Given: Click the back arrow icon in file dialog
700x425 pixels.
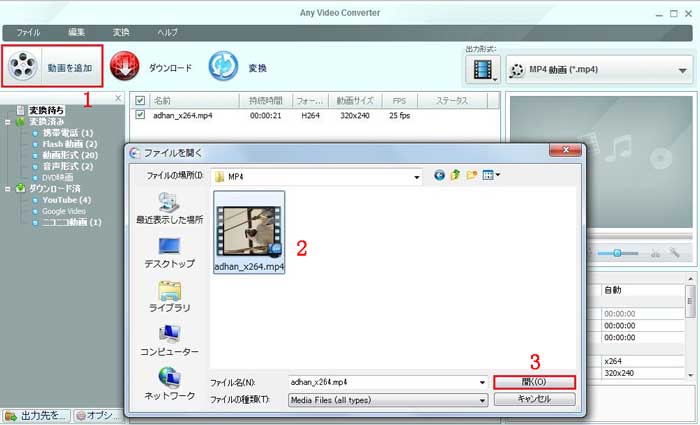Looking at the screenshot, I should tap(439, 175).
